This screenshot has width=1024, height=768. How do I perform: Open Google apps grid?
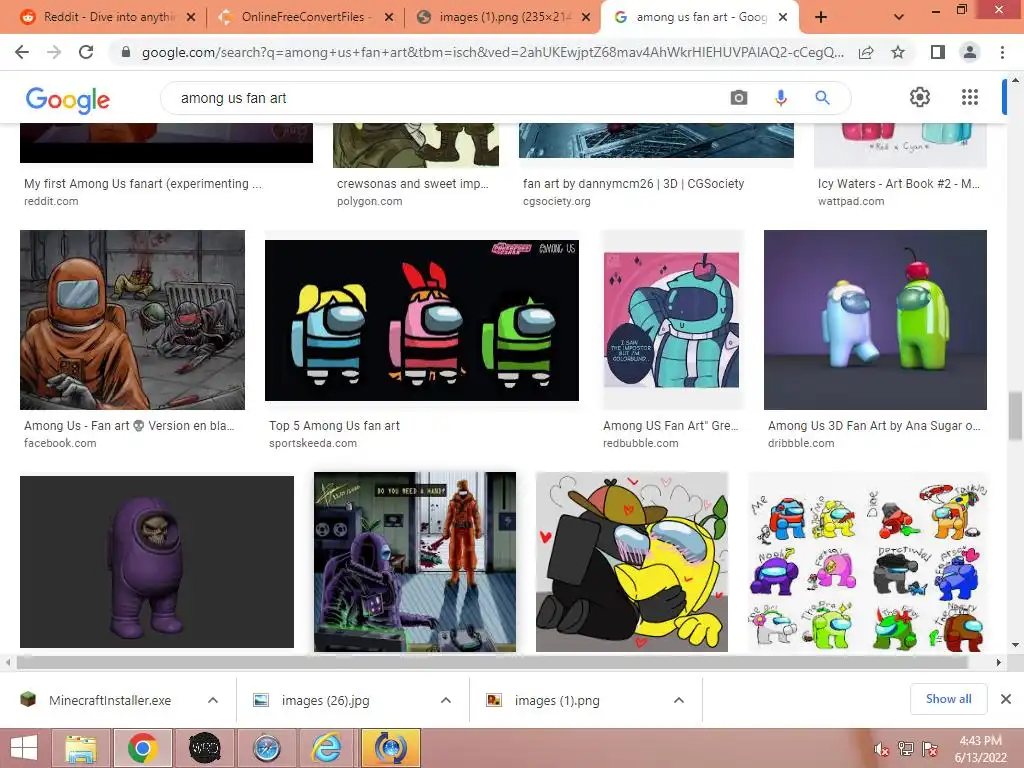click(x=970, y=97)
